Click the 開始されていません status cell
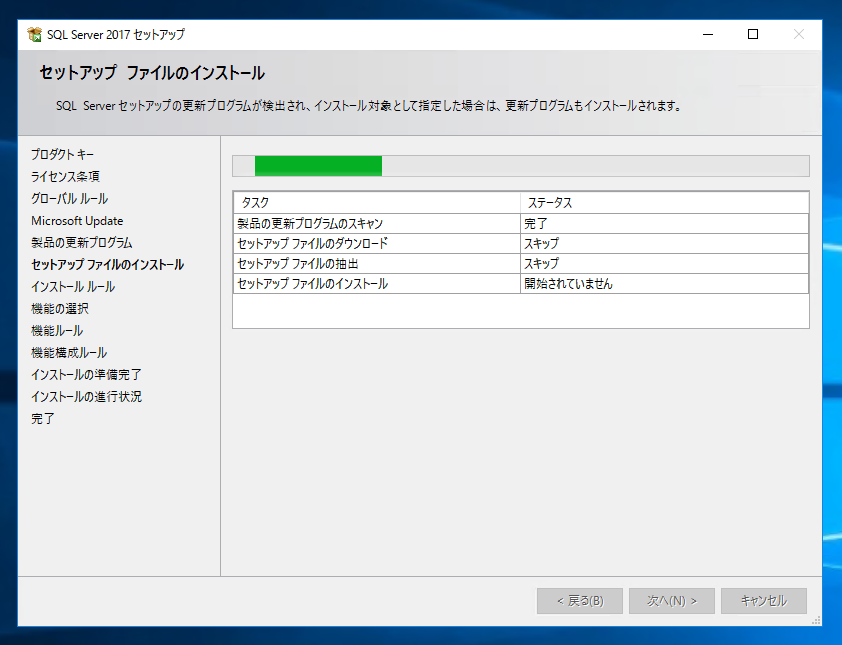This screenshot has width=842, height=645. point(664,284)
